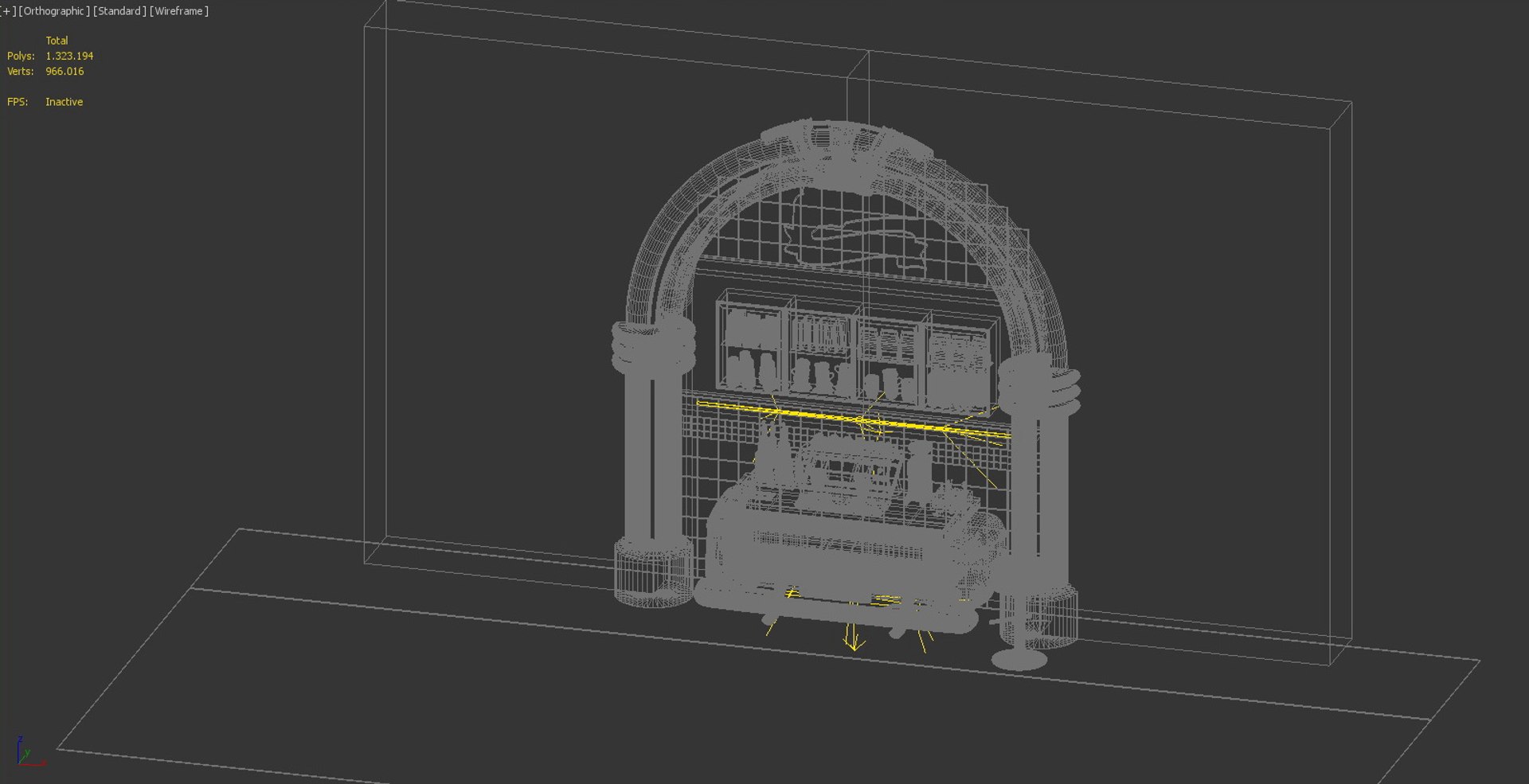Click the Polys: statistics label
Screen dimensions: 1529x784
(x=21, y=56)
